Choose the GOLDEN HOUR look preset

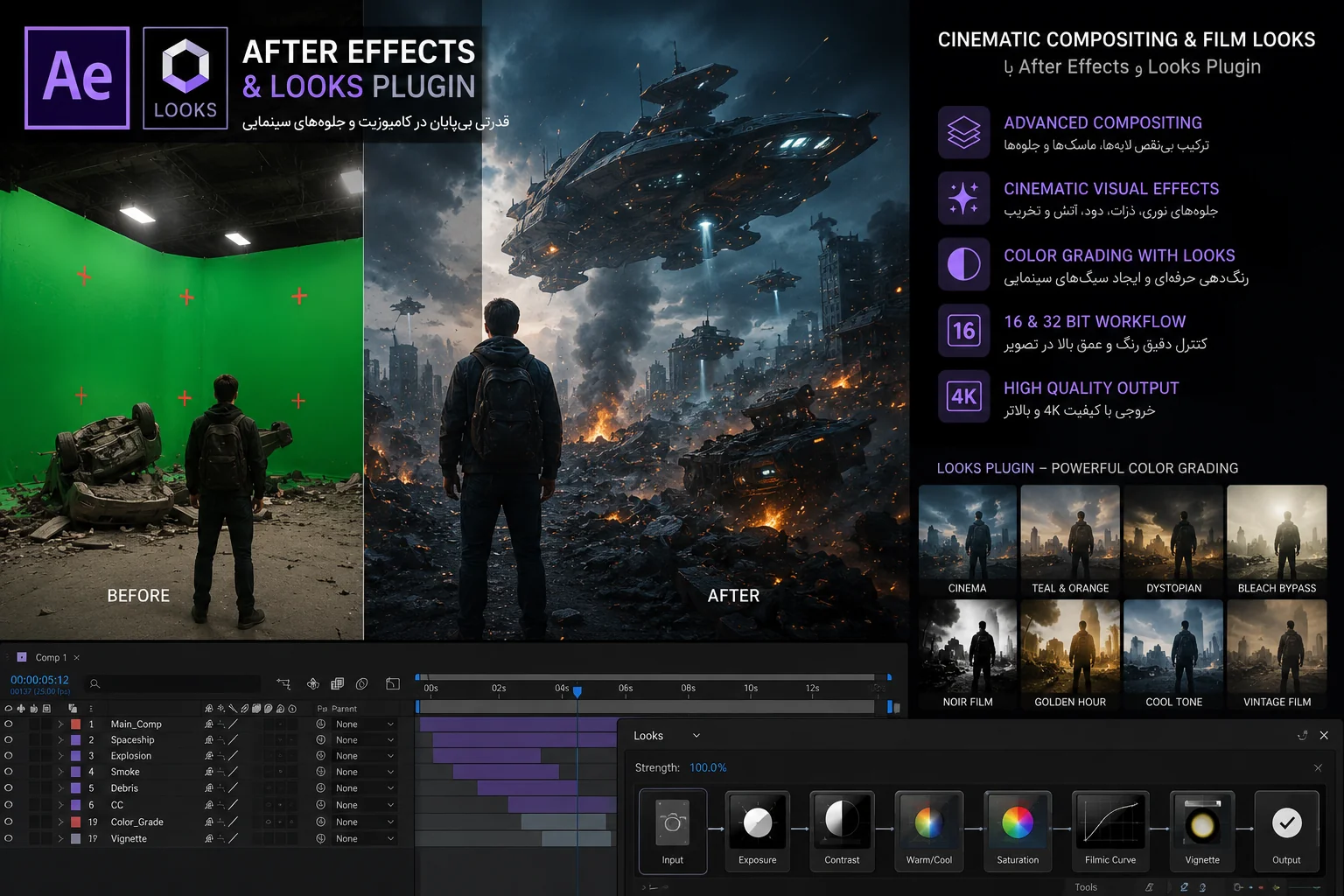(1070, 655)
